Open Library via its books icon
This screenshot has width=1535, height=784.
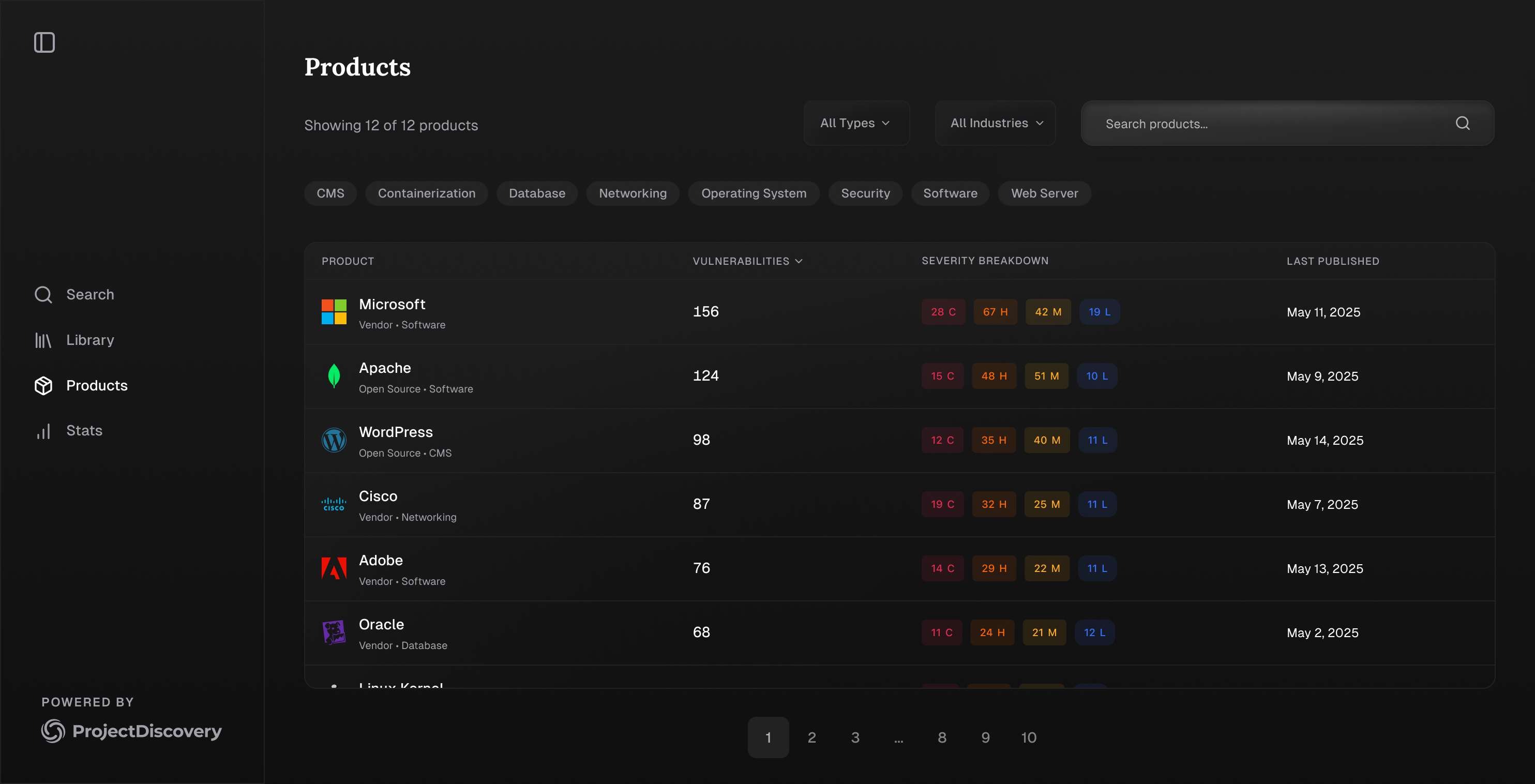43,340
